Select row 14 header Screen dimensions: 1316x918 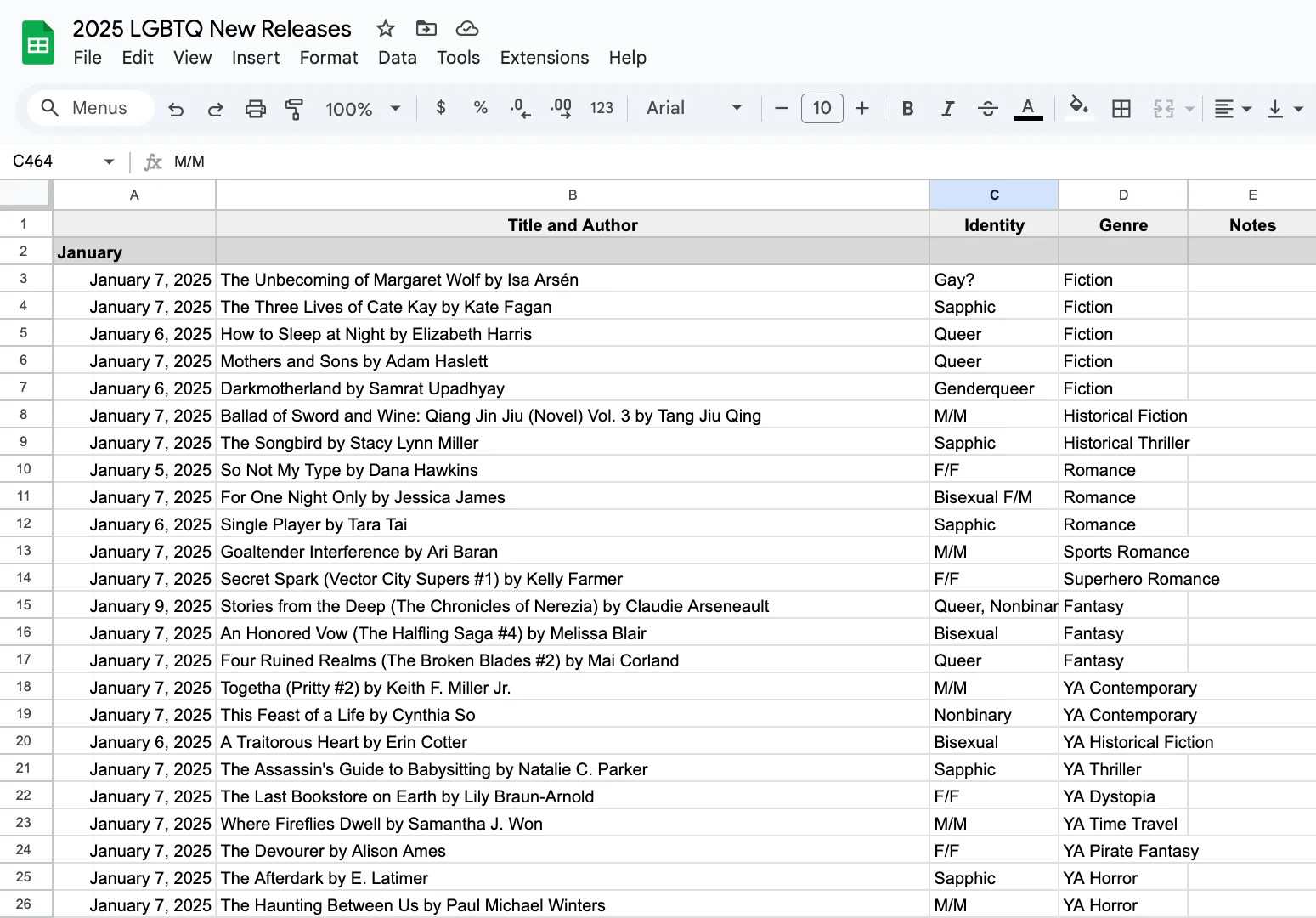coord(24,578)
